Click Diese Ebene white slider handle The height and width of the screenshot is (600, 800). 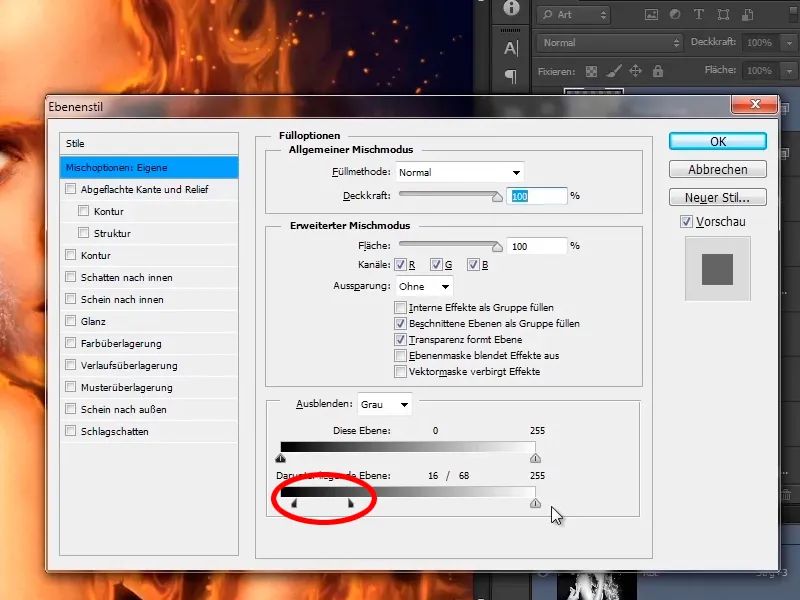(535, 458)
